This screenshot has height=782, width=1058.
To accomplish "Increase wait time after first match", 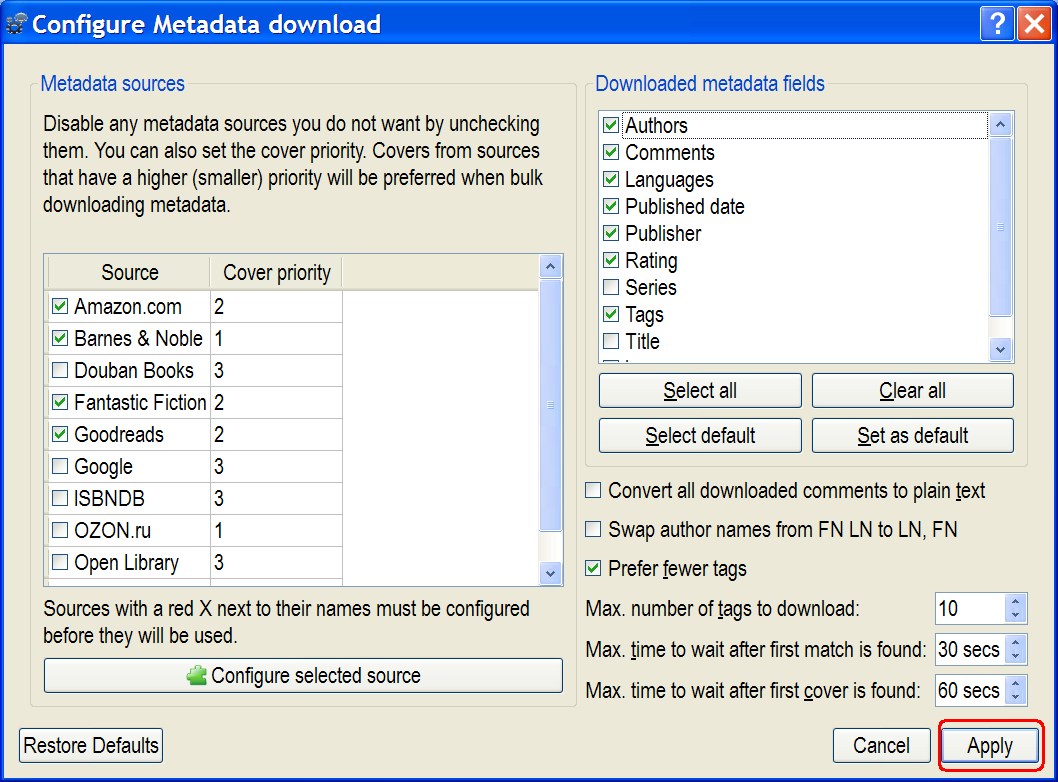I will pos(1015,642).
